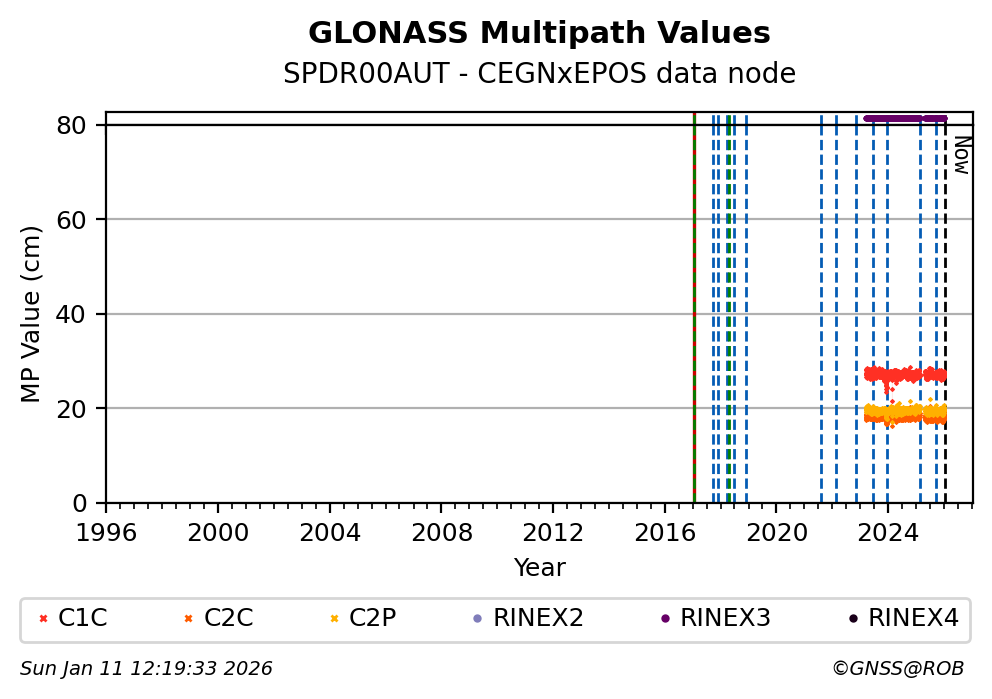Click the purple RINEX3 legend dot
The width and height of the screenshot is (992, 699).
pyautogui.click(x=665, y=619)
